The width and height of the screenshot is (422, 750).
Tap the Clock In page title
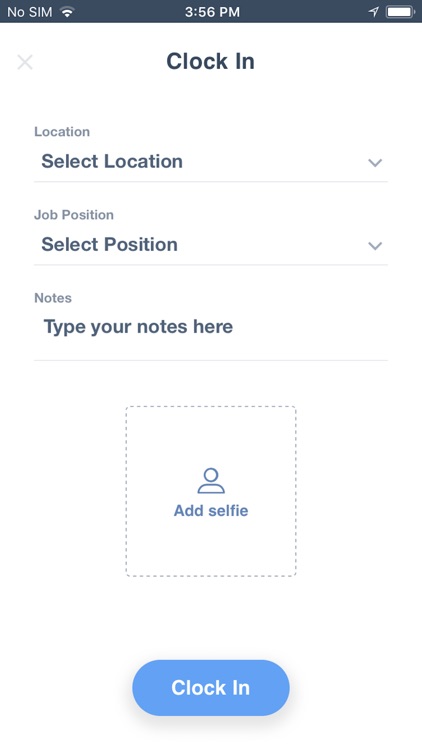(x=211, y=61)
